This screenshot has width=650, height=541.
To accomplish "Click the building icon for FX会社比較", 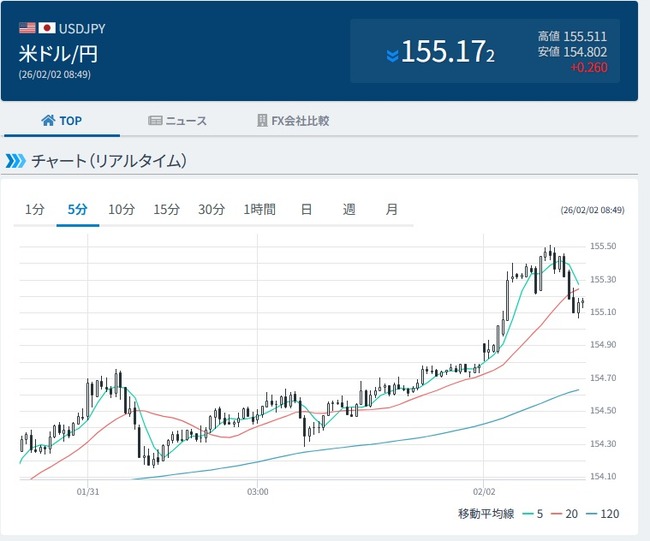I will [x=262, y=121].
